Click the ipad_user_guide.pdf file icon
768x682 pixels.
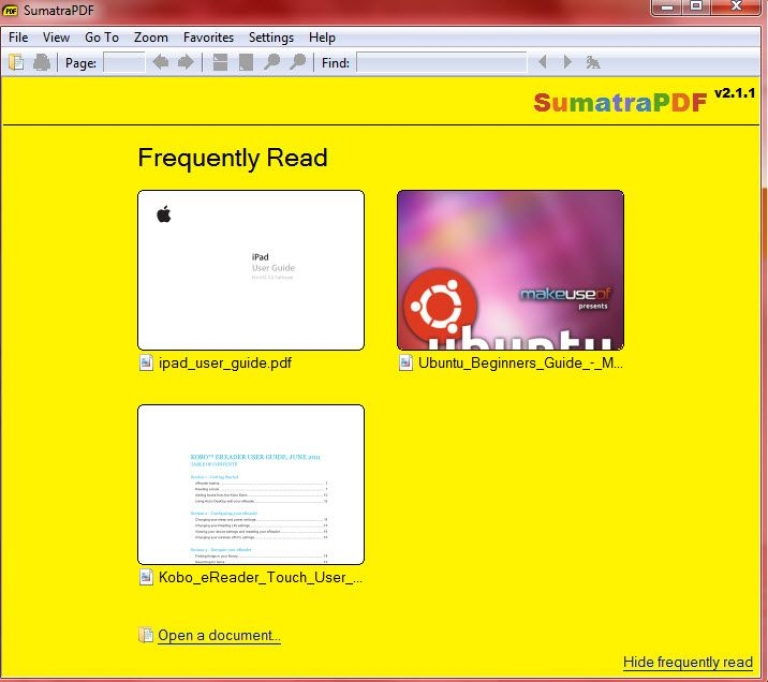(x=146, y=363)
